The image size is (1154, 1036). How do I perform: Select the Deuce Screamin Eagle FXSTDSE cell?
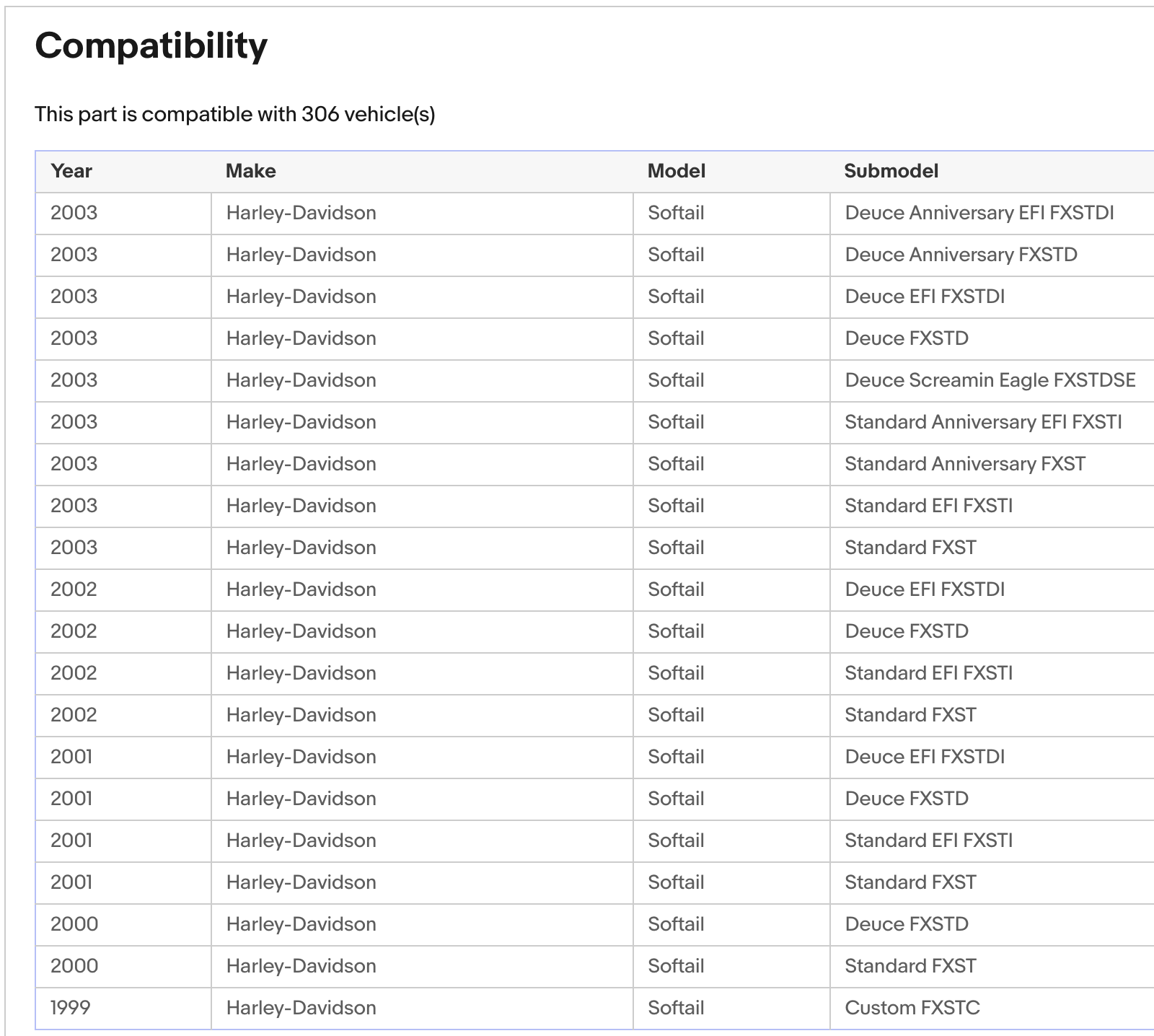pyautogui.click(x=990, y=380)
